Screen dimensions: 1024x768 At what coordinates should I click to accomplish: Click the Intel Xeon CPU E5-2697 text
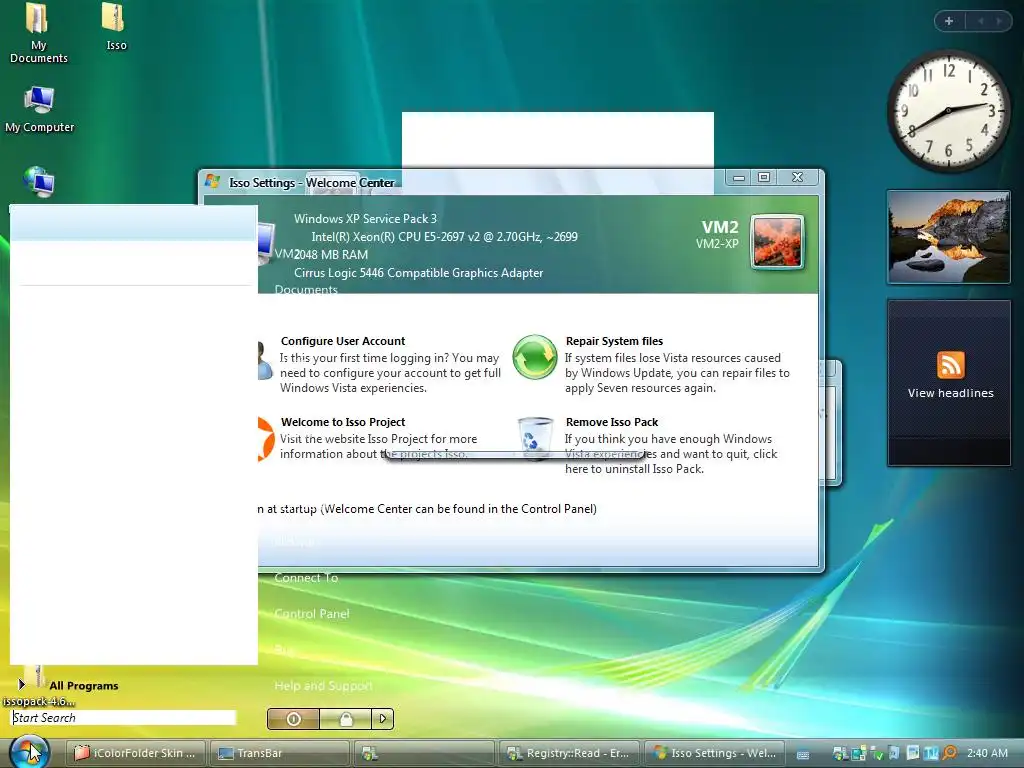[x=444, y=237]
